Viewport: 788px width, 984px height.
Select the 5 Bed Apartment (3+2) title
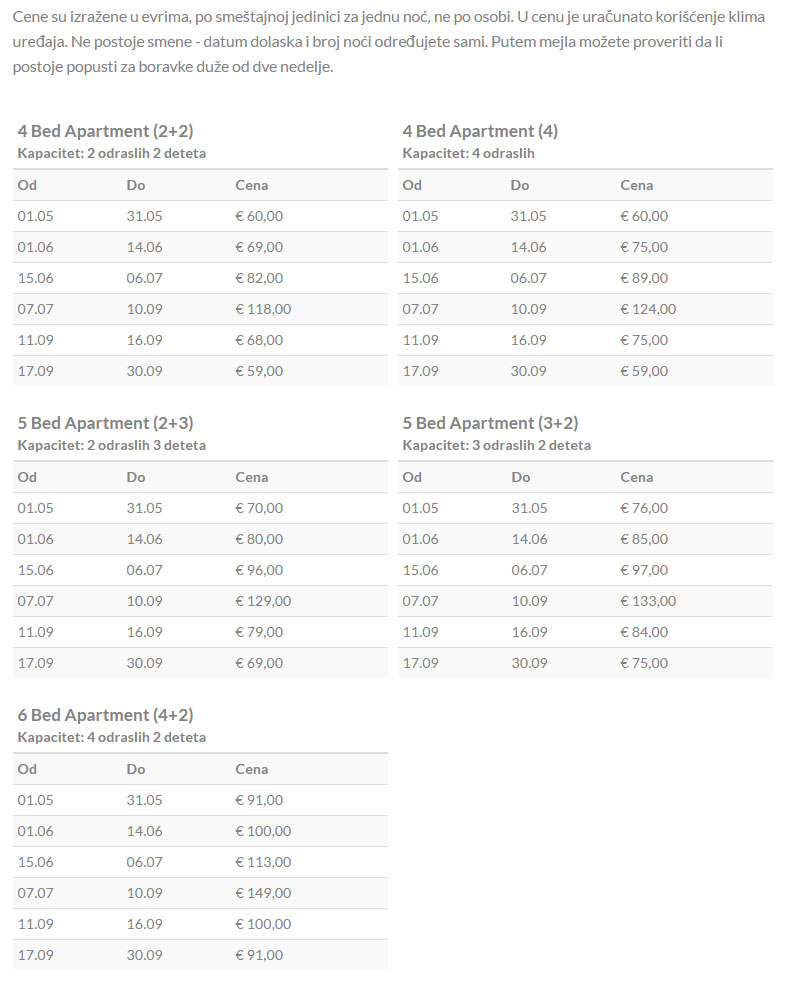(490, 423)
